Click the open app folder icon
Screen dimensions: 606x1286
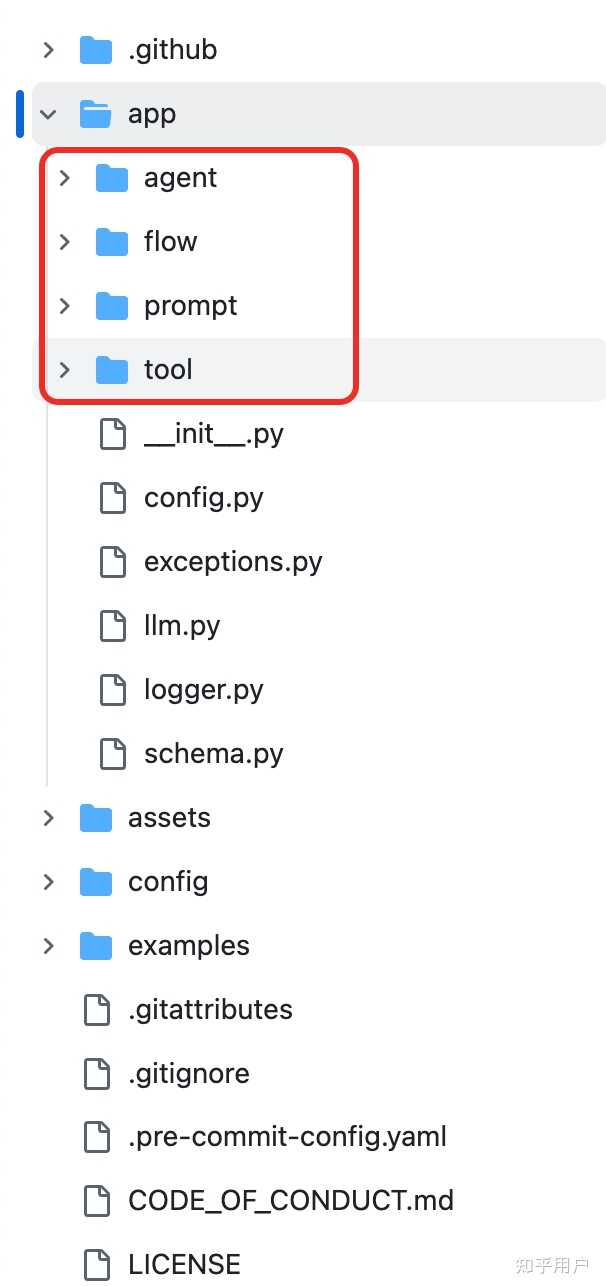click(95, 114)
